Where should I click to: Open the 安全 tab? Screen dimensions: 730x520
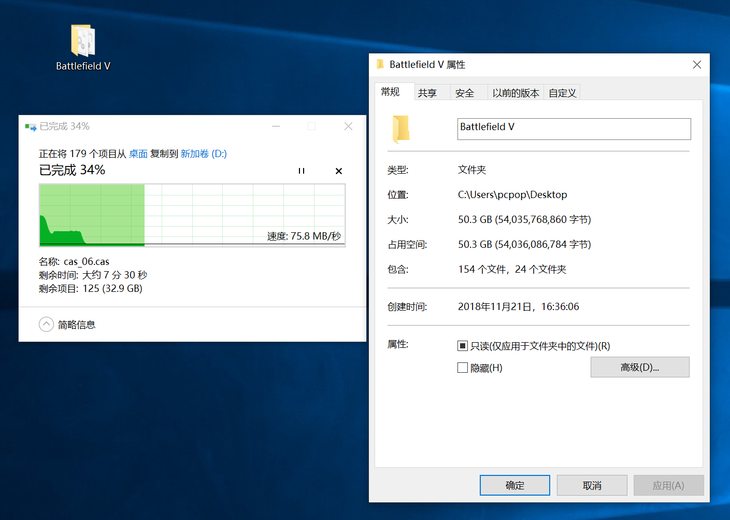coord(464,93)
